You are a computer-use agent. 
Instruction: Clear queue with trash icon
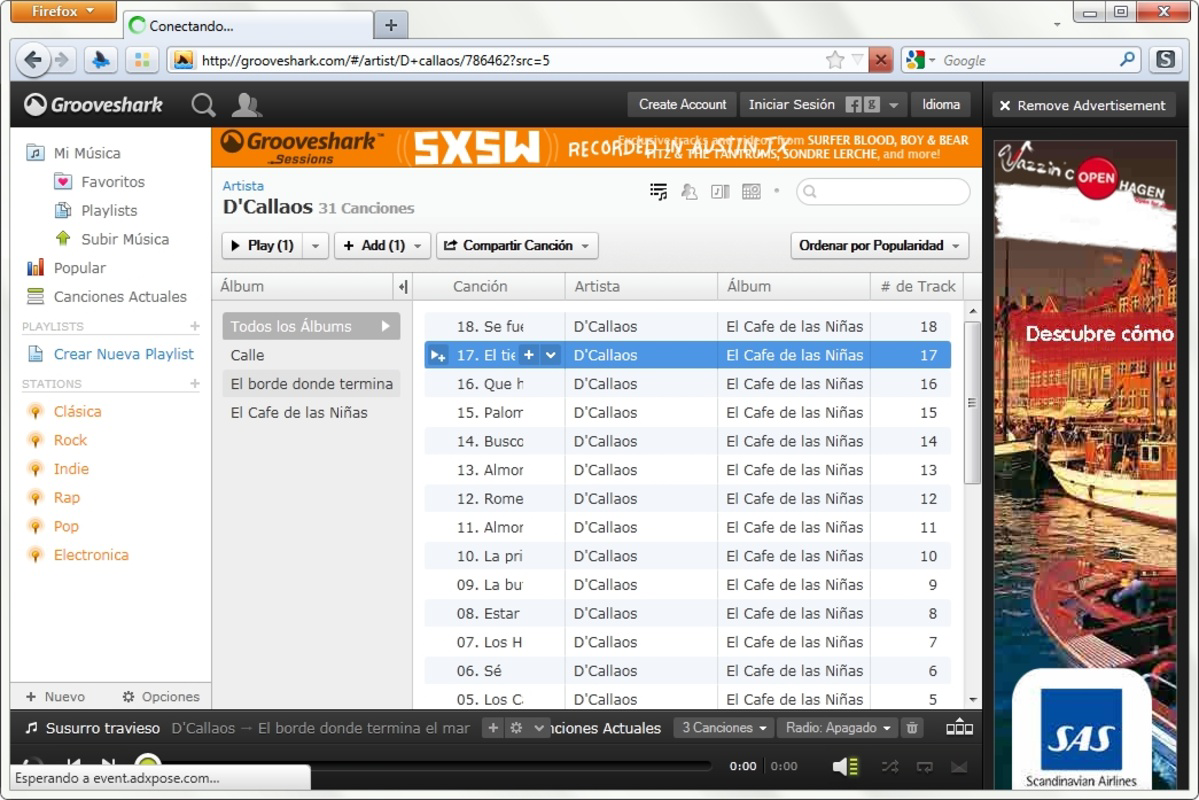coord(912,728)
